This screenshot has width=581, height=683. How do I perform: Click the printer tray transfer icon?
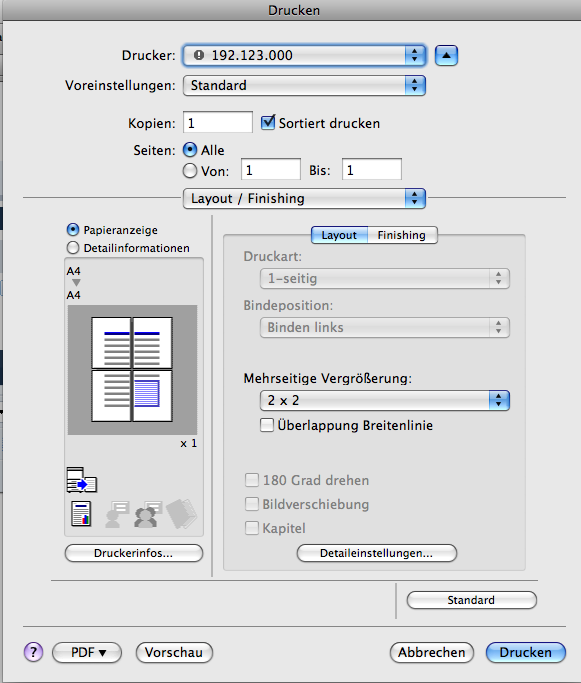point(82,480)
